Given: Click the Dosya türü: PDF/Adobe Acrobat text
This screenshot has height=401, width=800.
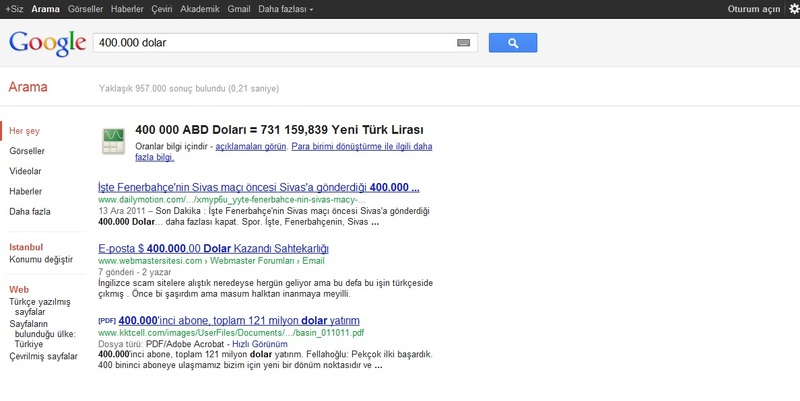Looking at the screenshot, I should point(161,344).
